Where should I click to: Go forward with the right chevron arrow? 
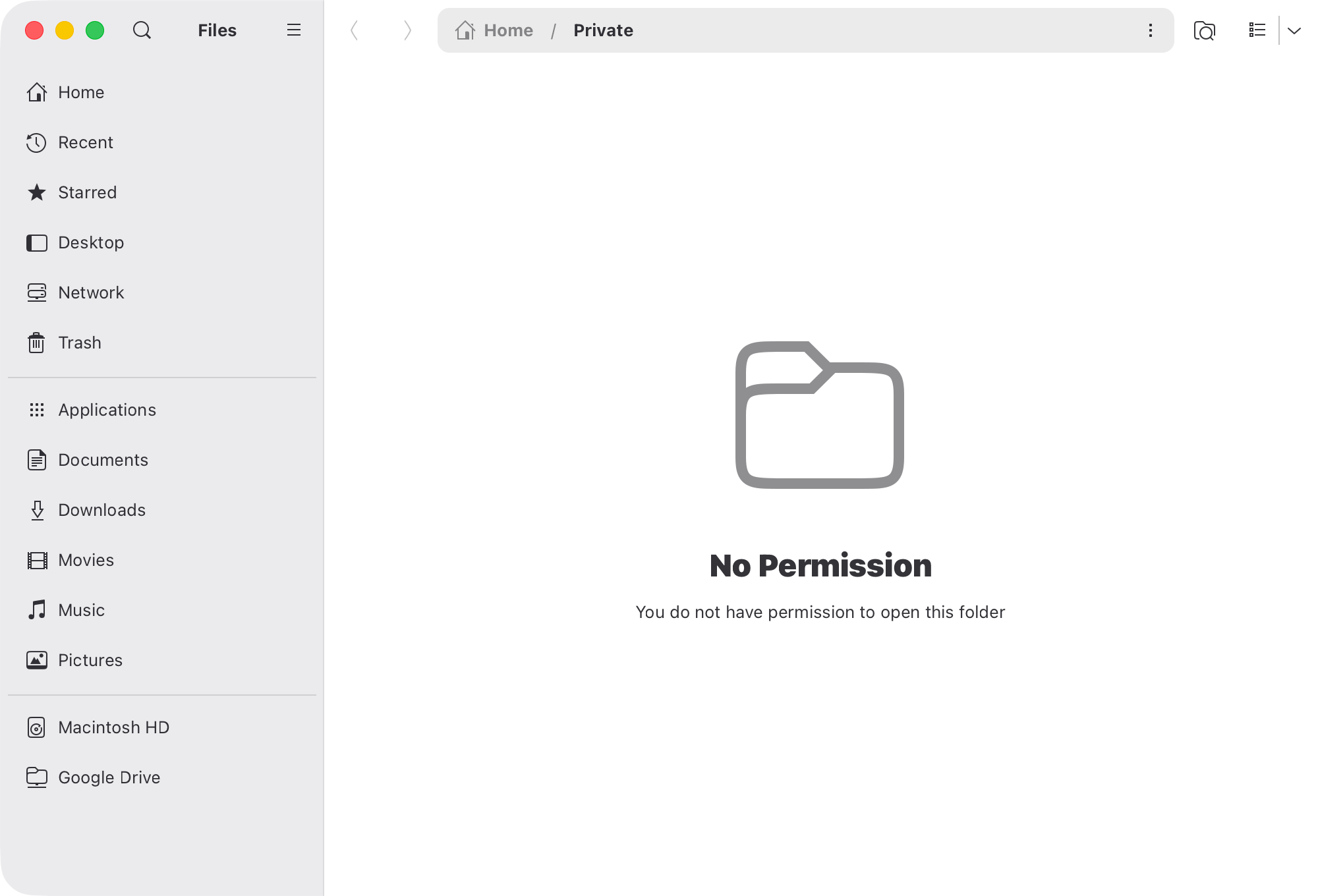(407, 30)
